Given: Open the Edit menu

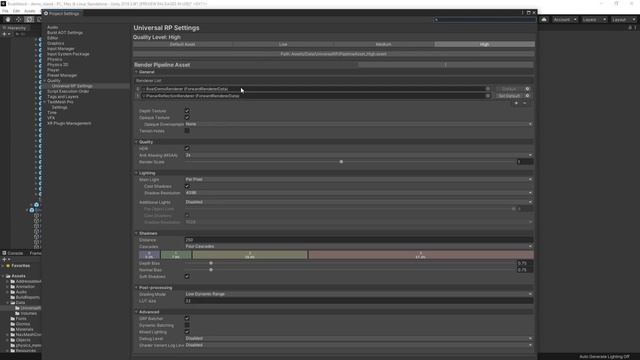Looking at the screenshot, I should click(x=16, y=11).
